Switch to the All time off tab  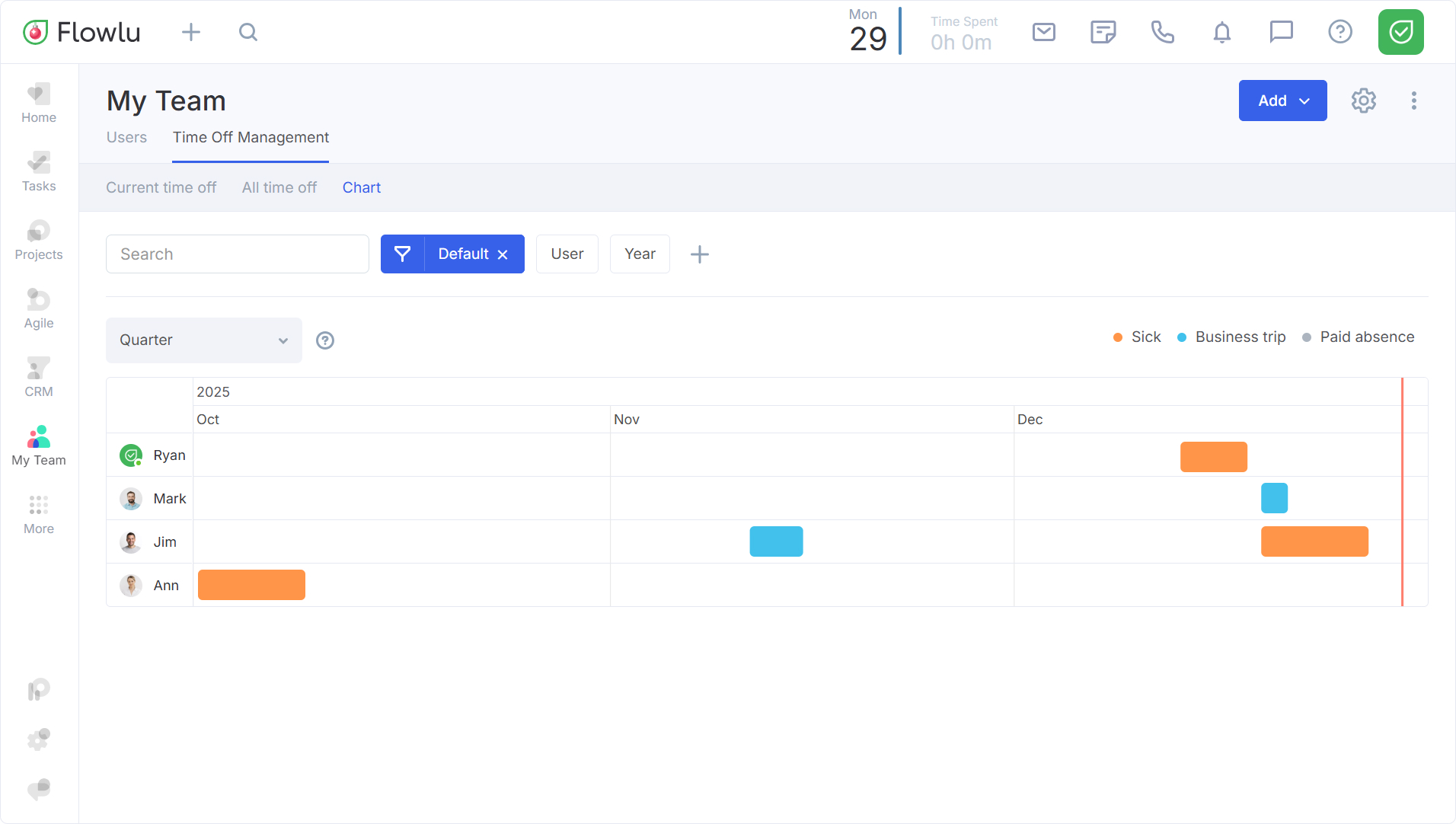pos(279,188)
